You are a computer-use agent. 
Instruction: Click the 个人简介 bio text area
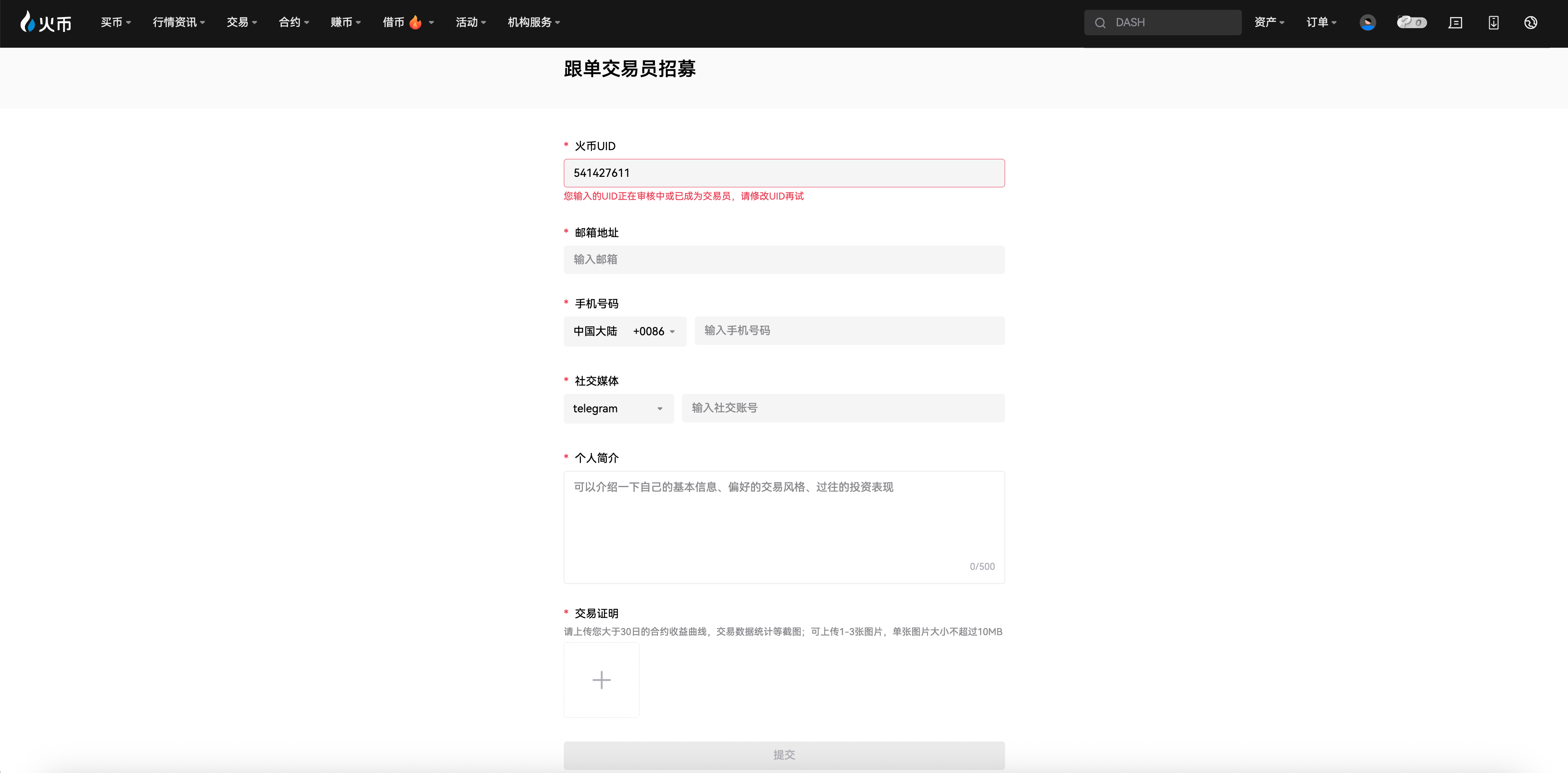click(x=784, y=527)
